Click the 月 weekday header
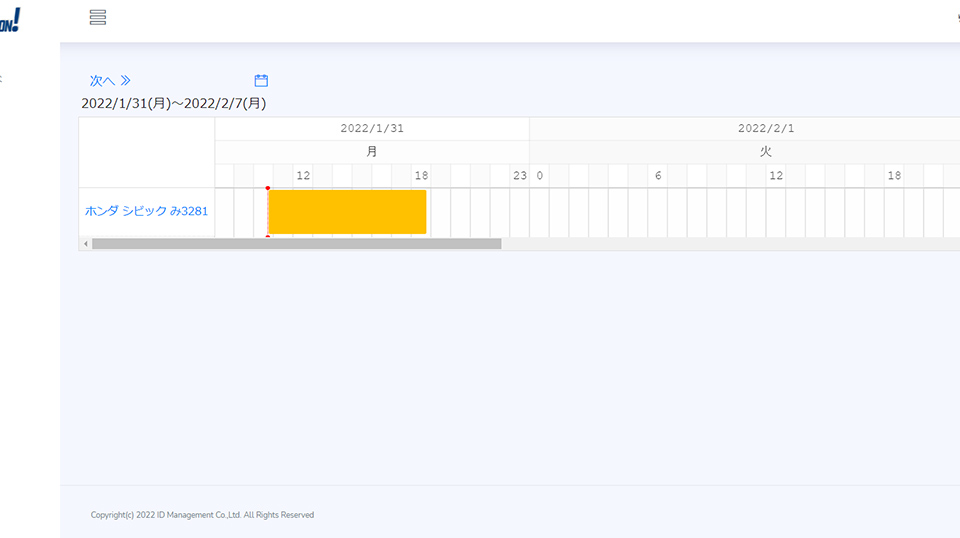Image resolution: width=960 pixels, height=538 pixels. coord(372,152)
